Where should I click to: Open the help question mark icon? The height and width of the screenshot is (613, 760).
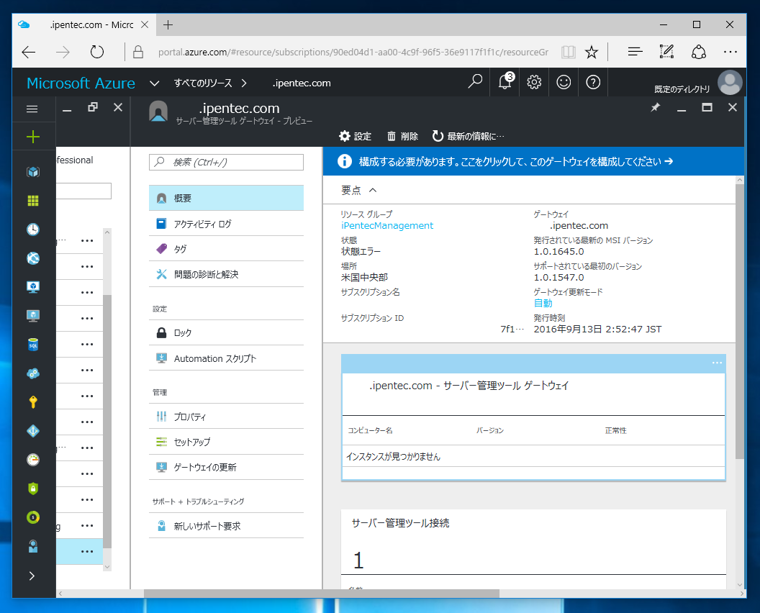click(x=593, y=82)
